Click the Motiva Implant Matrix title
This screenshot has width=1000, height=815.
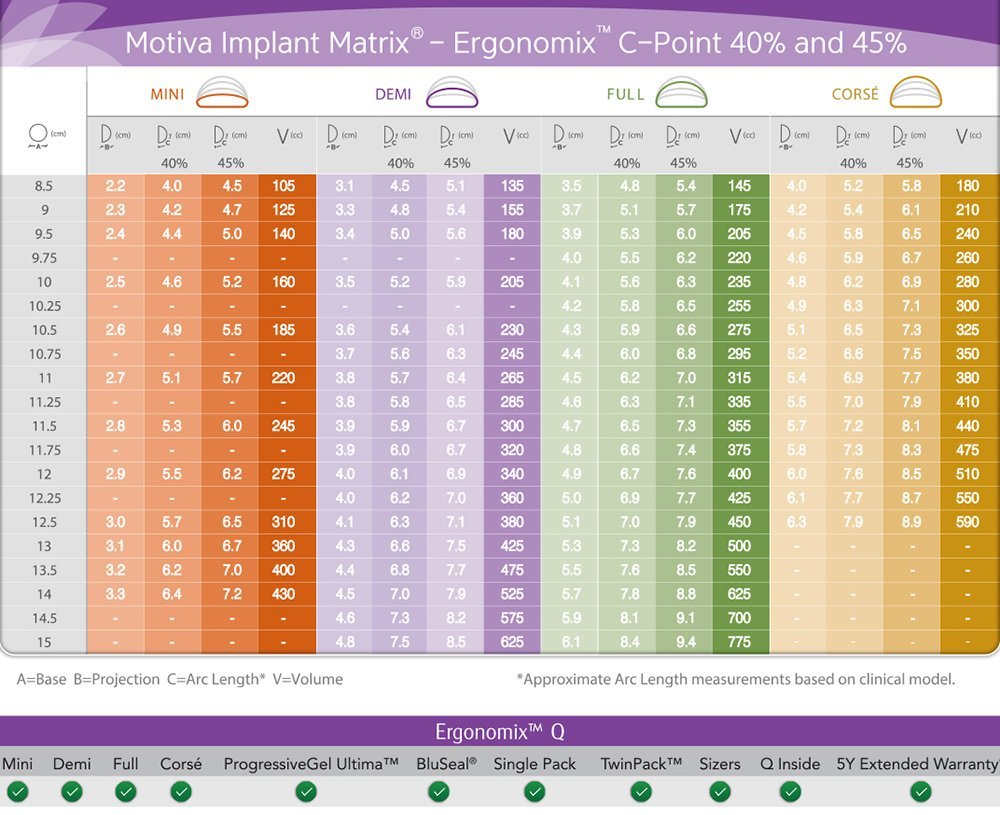(515, 43)
